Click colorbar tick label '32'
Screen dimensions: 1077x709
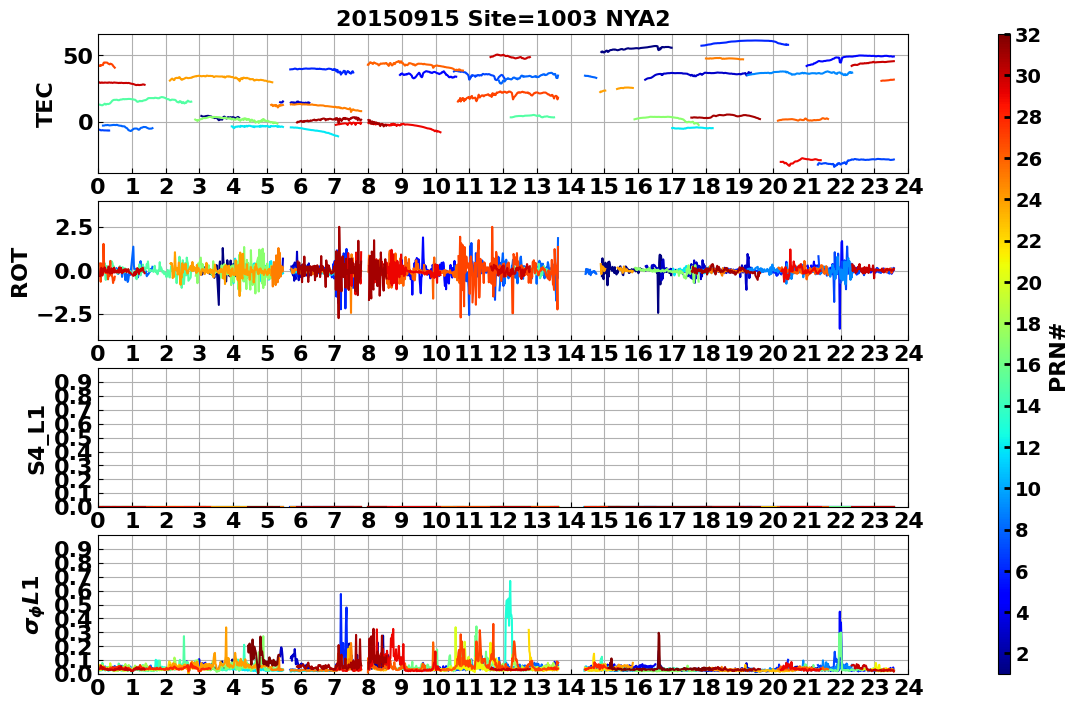point(1028,35)
